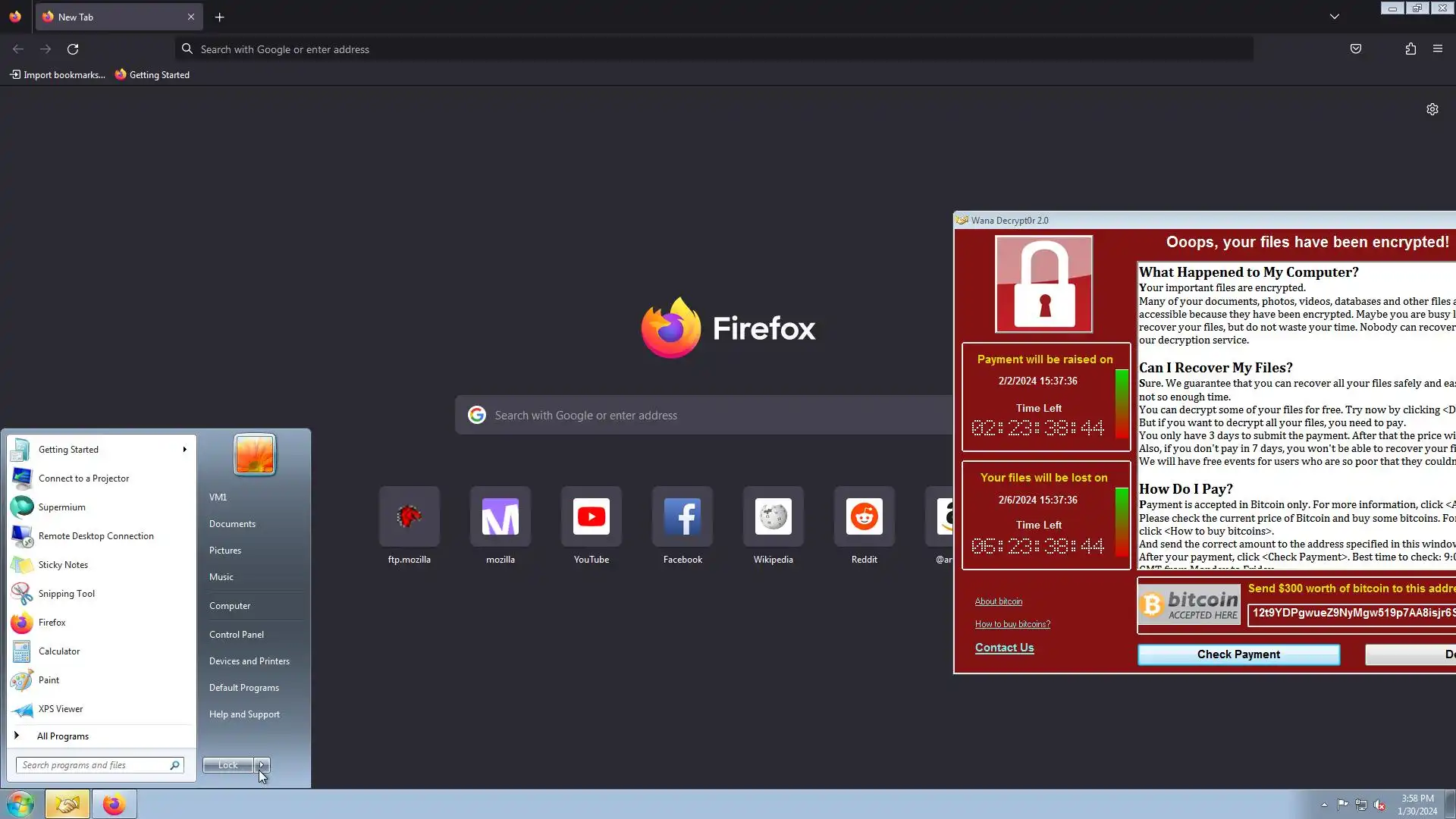Open the shutdown options arrow beside Lock

tap(262, 765)
